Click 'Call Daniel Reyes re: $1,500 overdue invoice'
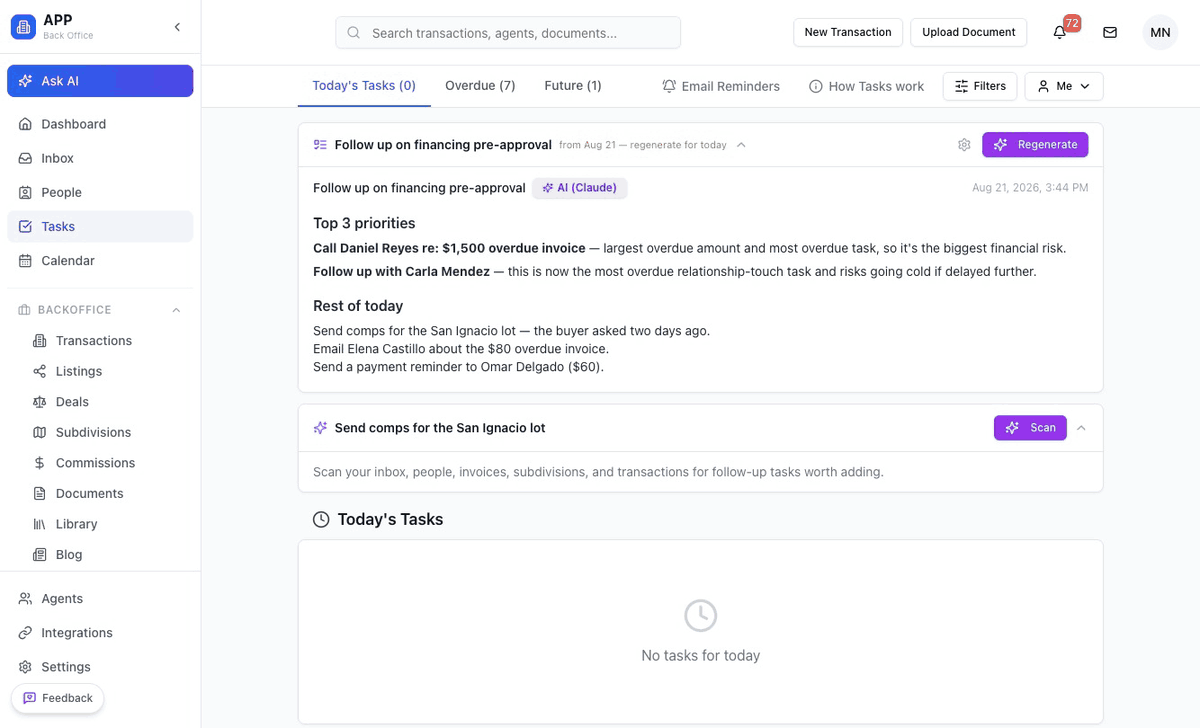Viewport: 1200px width, 728px height. [x=448, y=248]
